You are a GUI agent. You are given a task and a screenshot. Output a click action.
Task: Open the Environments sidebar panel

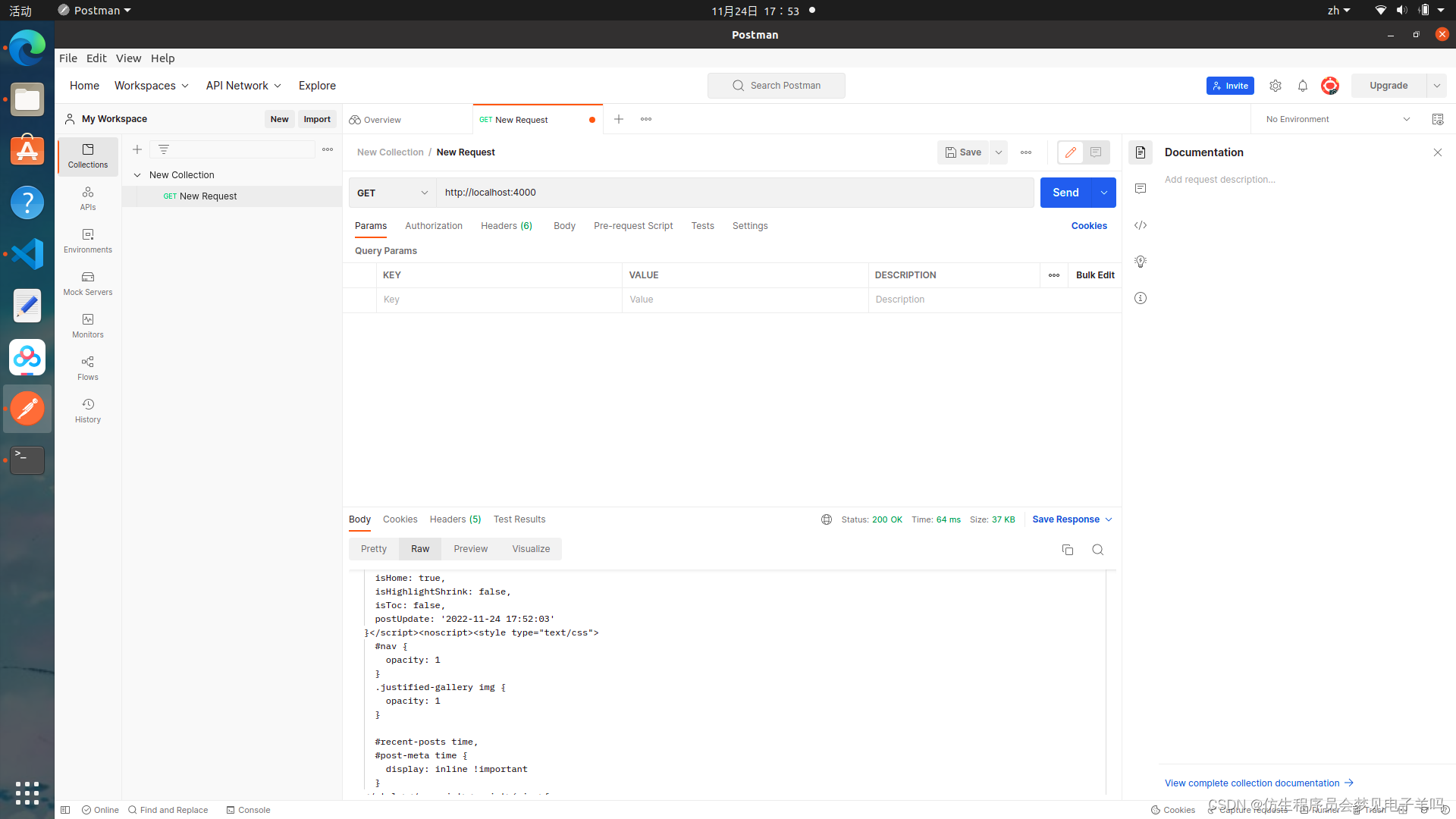click(88, 241)
